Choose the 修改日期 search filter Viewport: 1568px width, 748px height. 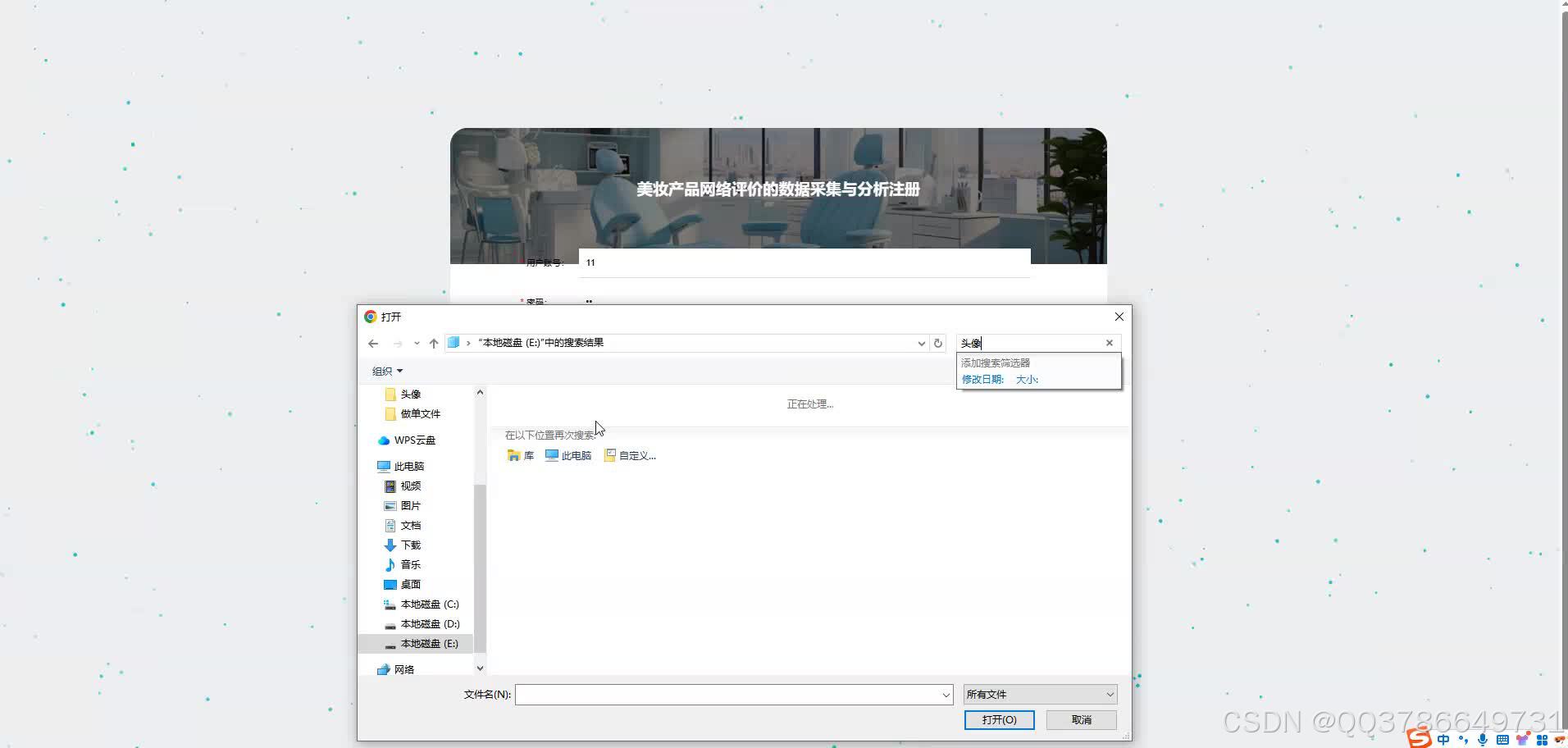982,380
